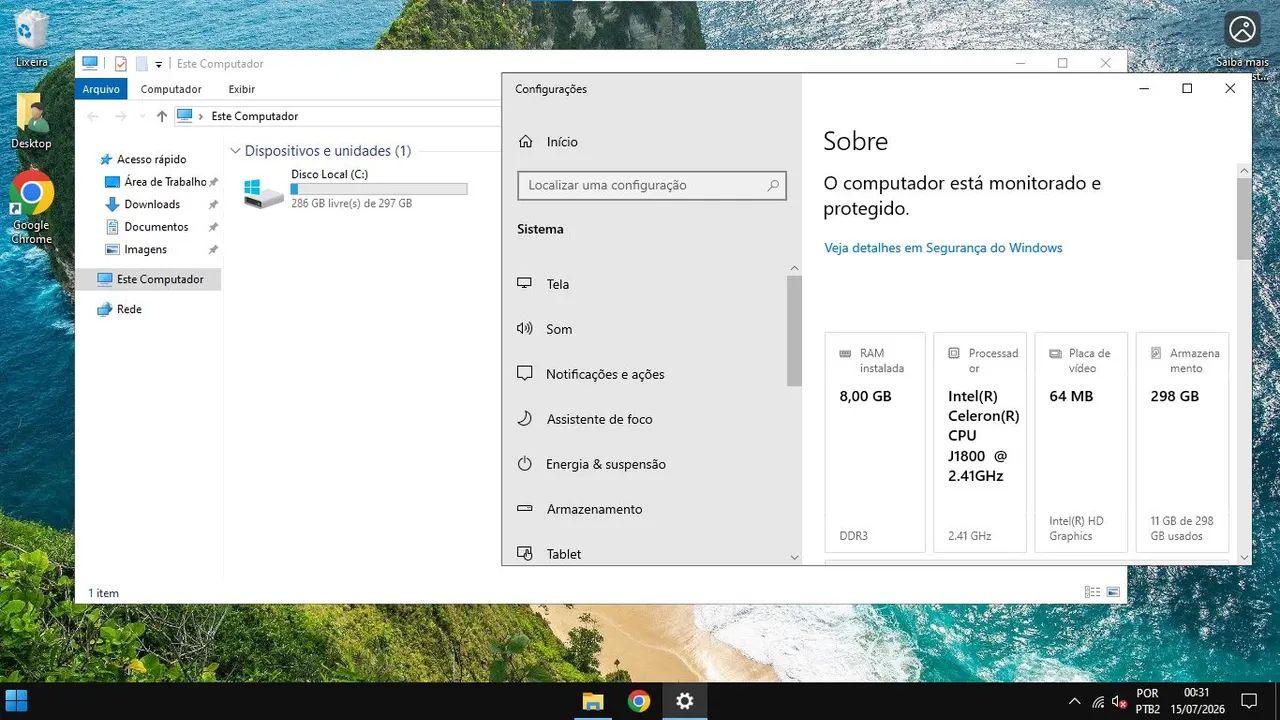Click the Notificações e ações icon
The image size is (1280, 720).
(x=524, y=374)
